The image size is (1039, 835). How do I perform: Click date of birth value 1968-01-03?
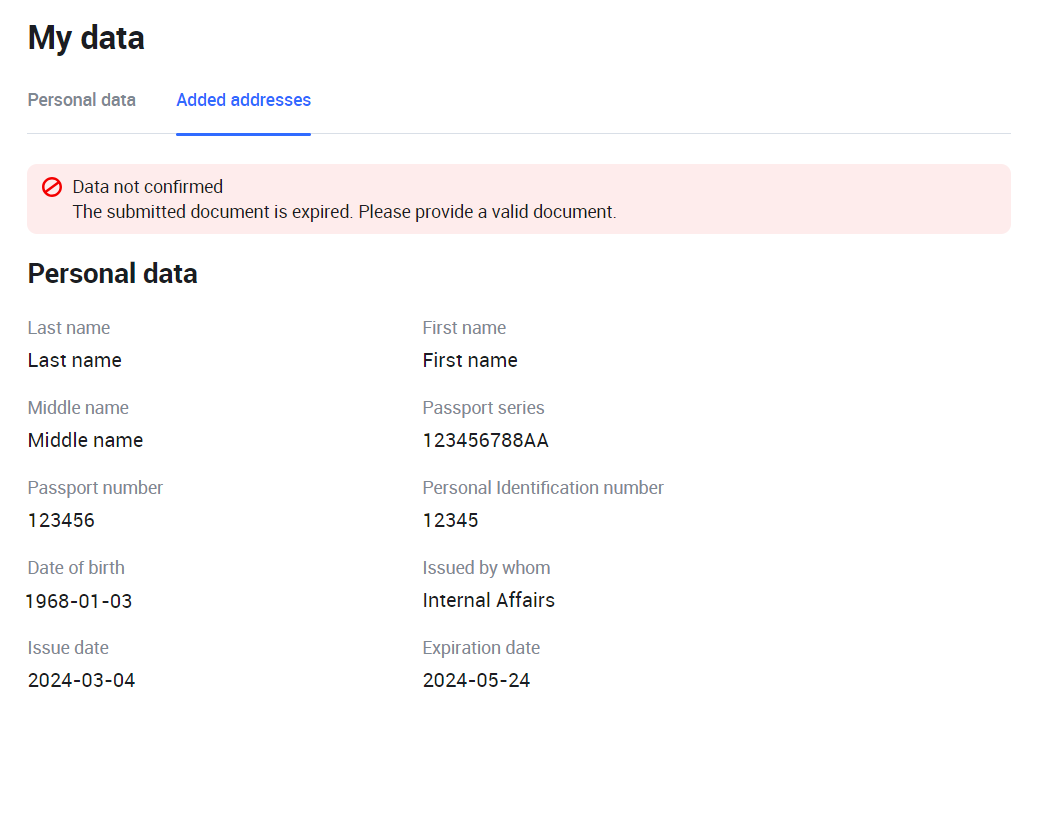point(78,601)
